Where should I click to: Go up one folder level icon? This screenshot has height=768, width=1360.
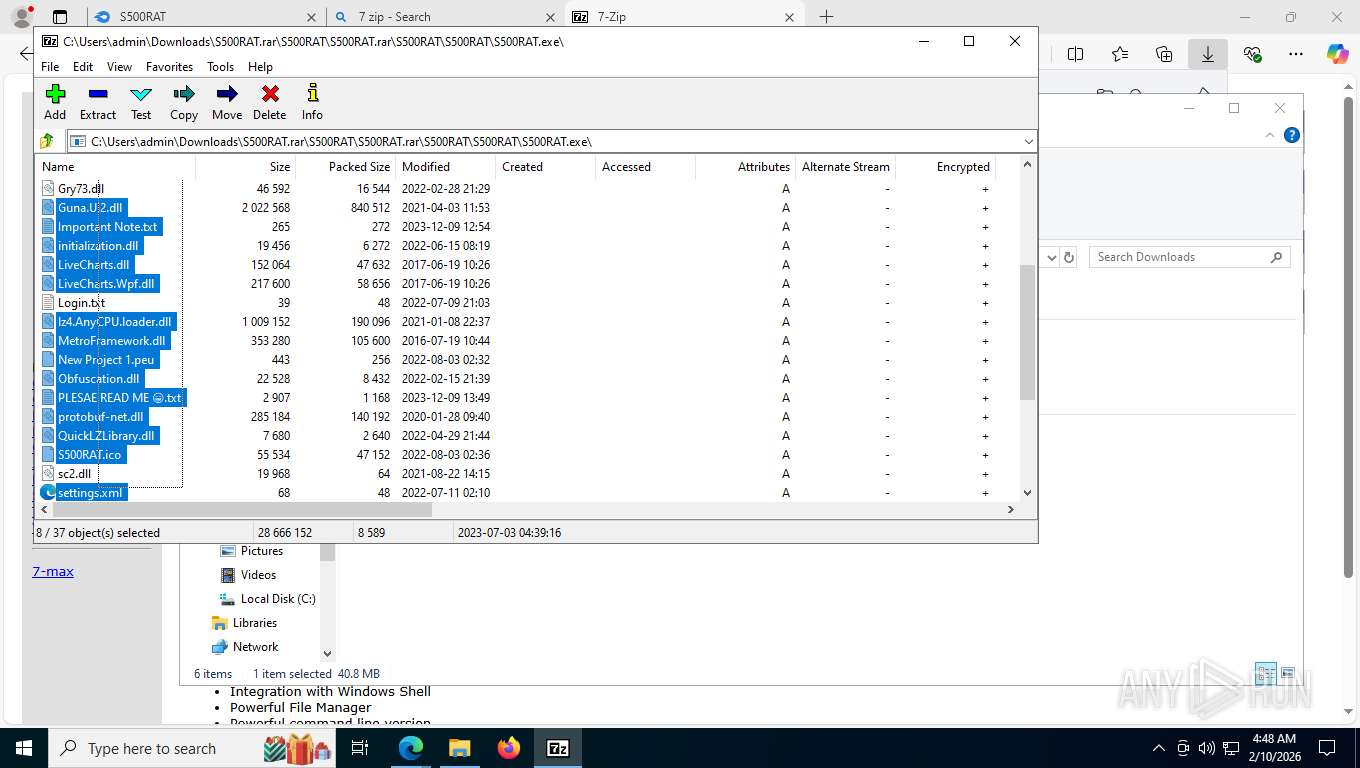pos(47,141)
